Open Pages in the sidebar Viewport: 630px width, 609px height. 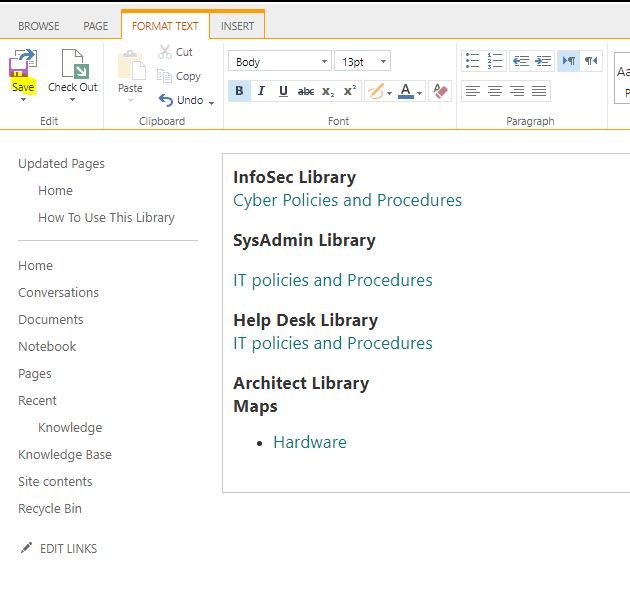tap(35, 374)
